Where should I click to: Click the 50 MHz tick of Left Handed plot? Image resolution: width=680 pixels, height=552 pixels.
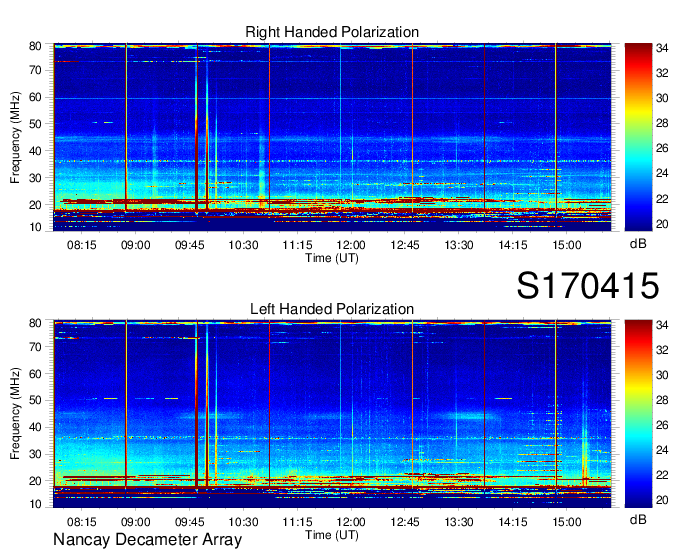(x=35, y=400)
